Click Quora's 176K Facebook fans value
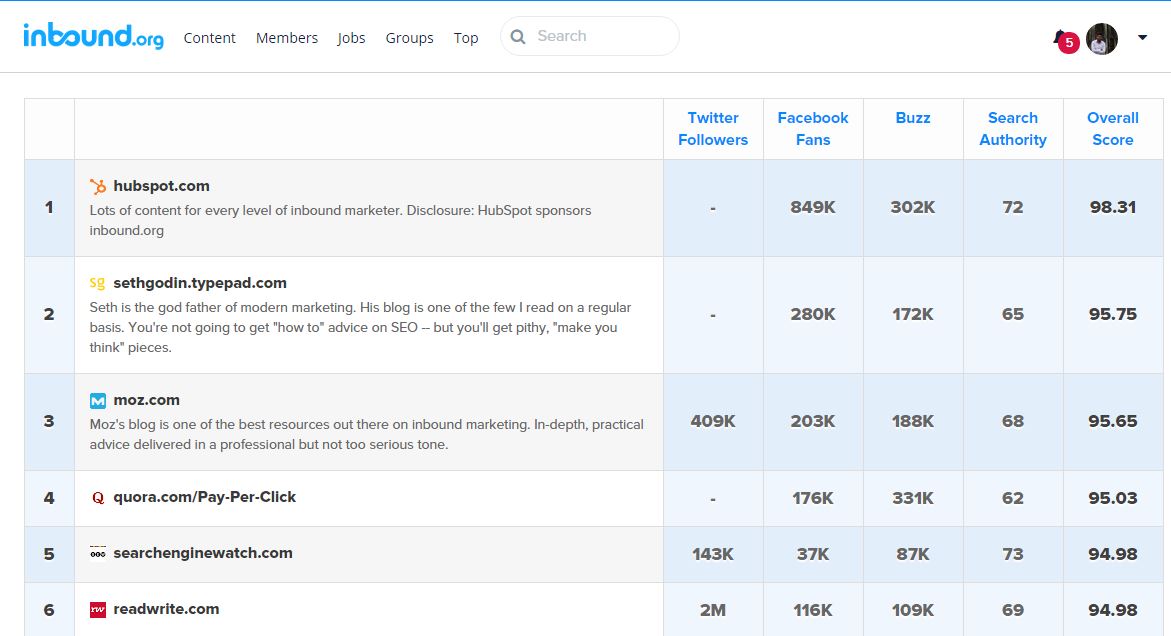The height and width of the screenshot is (636, 1171). 813,498
